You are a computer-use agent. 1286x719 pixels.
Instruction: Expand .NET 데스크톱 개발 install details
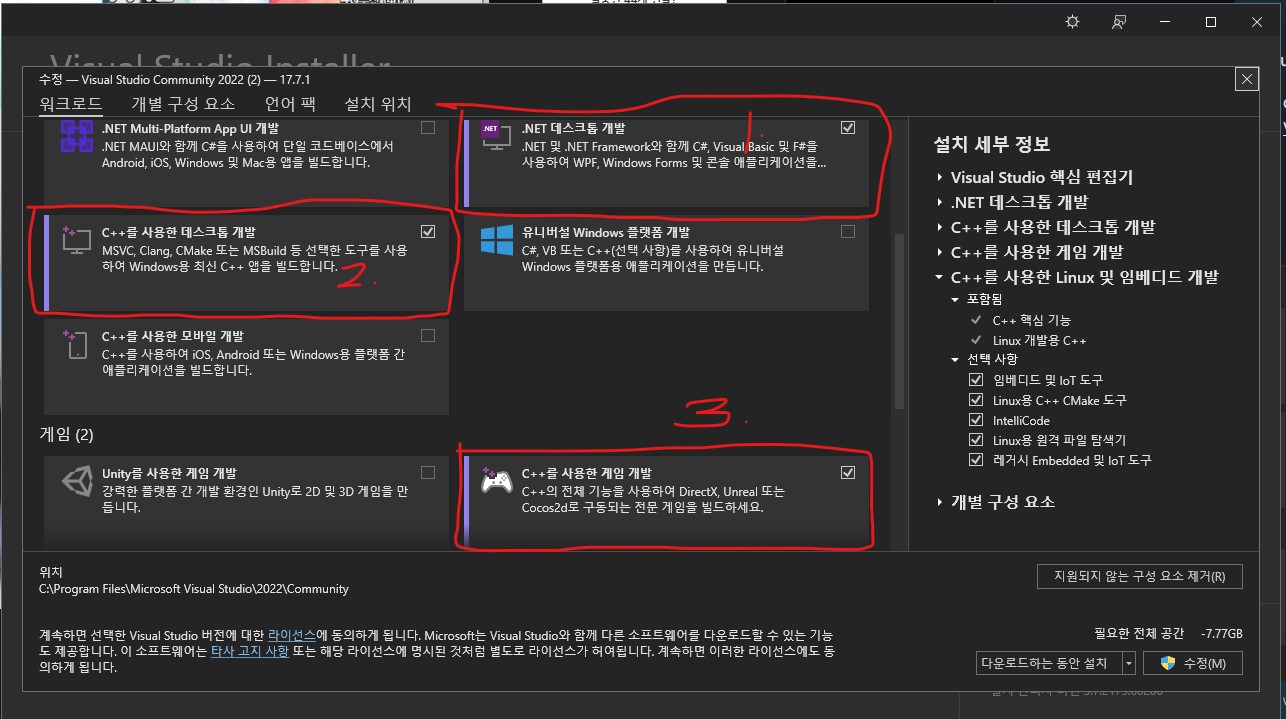940,202
